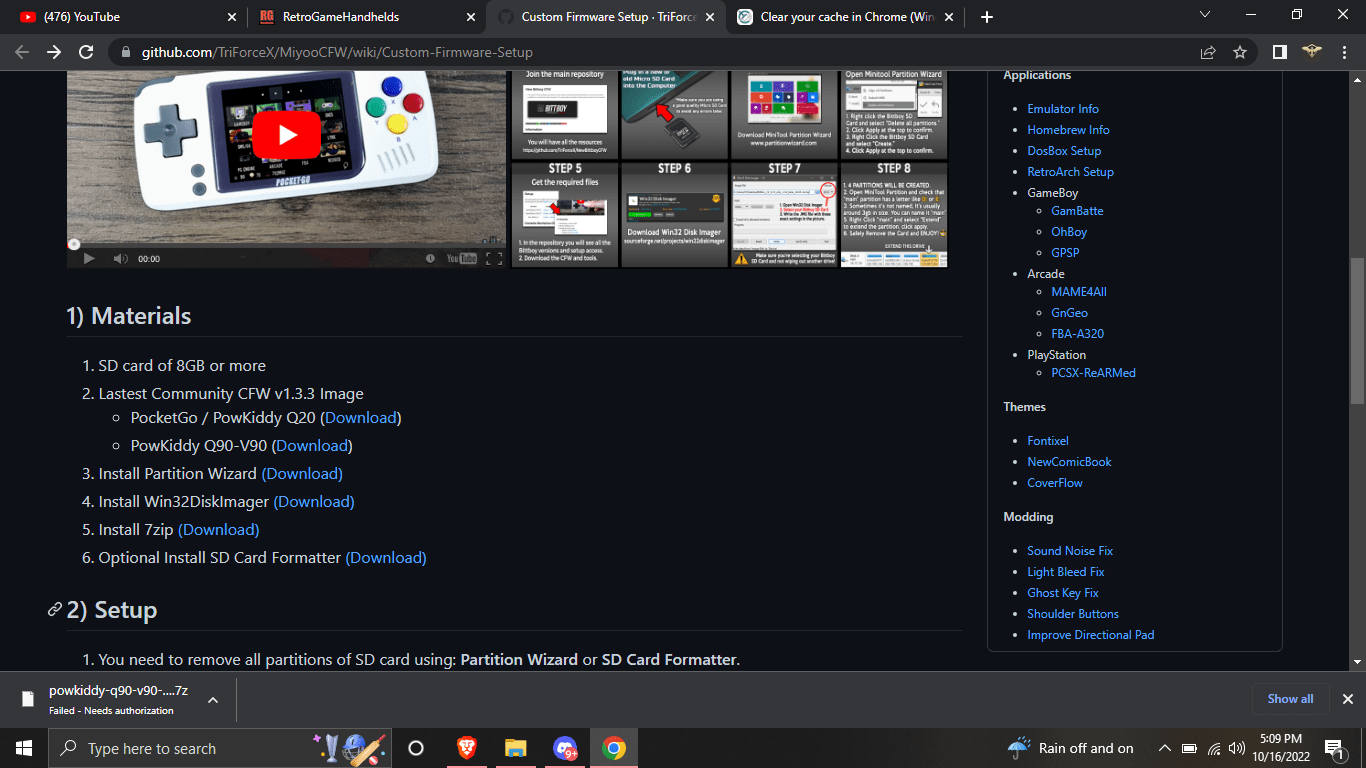
Task: Download PocketGo / PowKiddy Q20 image
Action: (x=360, y=418)
